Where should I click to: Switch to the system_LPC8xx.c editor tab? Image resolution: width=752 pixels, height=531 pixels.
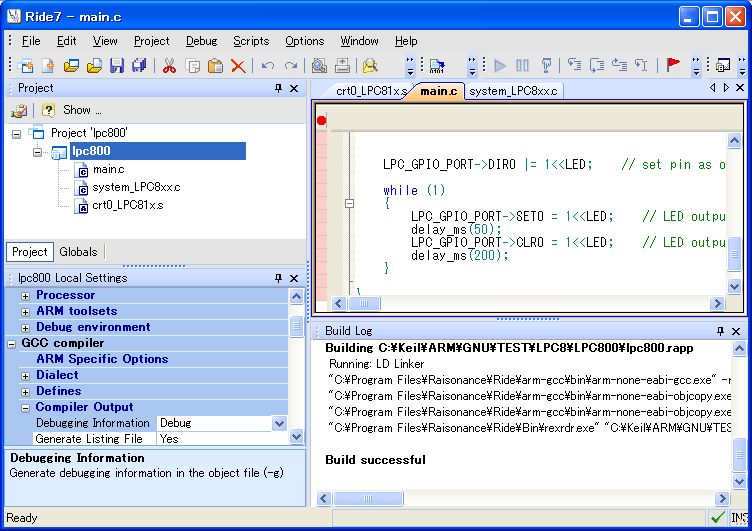click(x=513, y=91)
